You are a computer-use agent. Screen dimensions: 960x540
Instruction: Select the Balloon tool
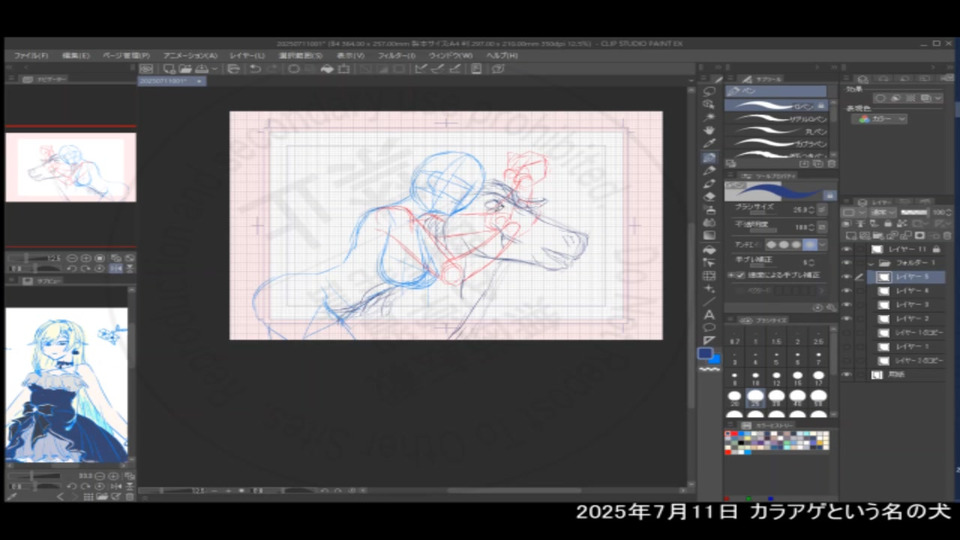click(709, 327)
